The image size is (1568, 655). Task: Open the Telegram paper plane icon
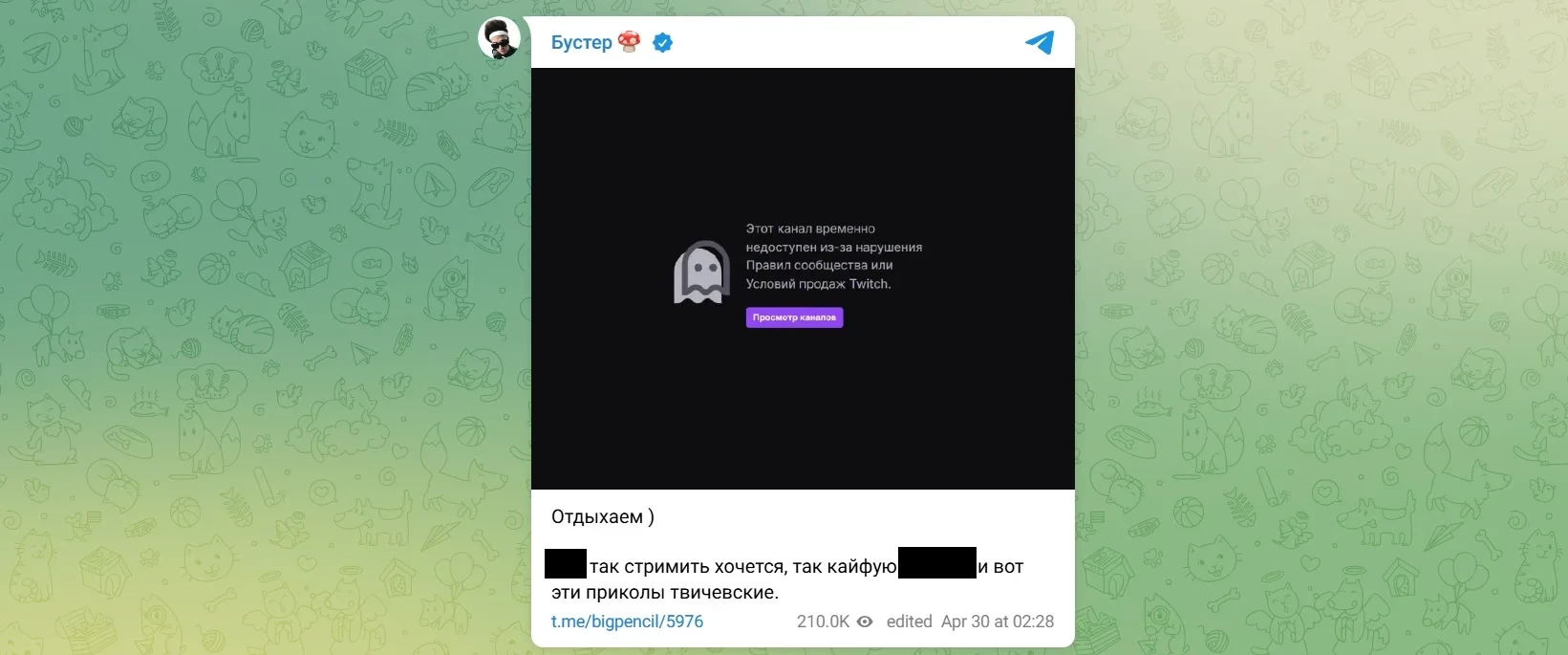pos(1040,42)
